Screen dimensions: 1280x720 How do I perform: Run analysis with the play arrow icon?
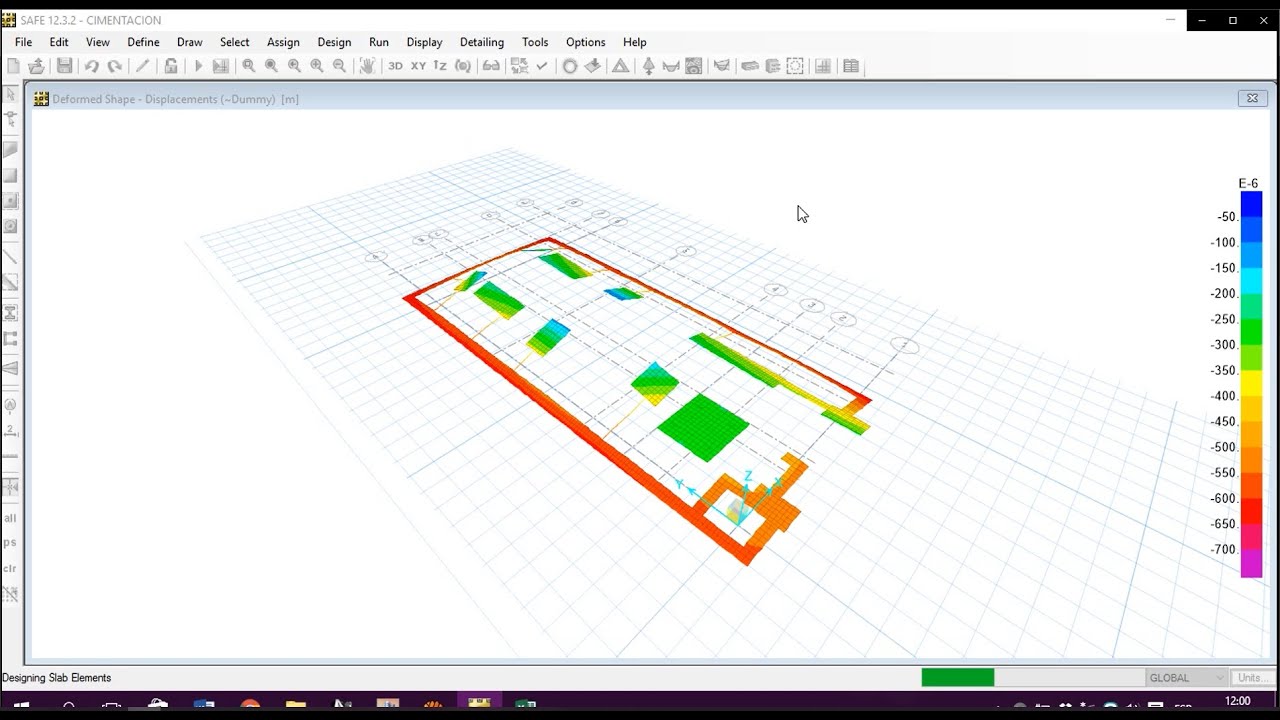198,66
